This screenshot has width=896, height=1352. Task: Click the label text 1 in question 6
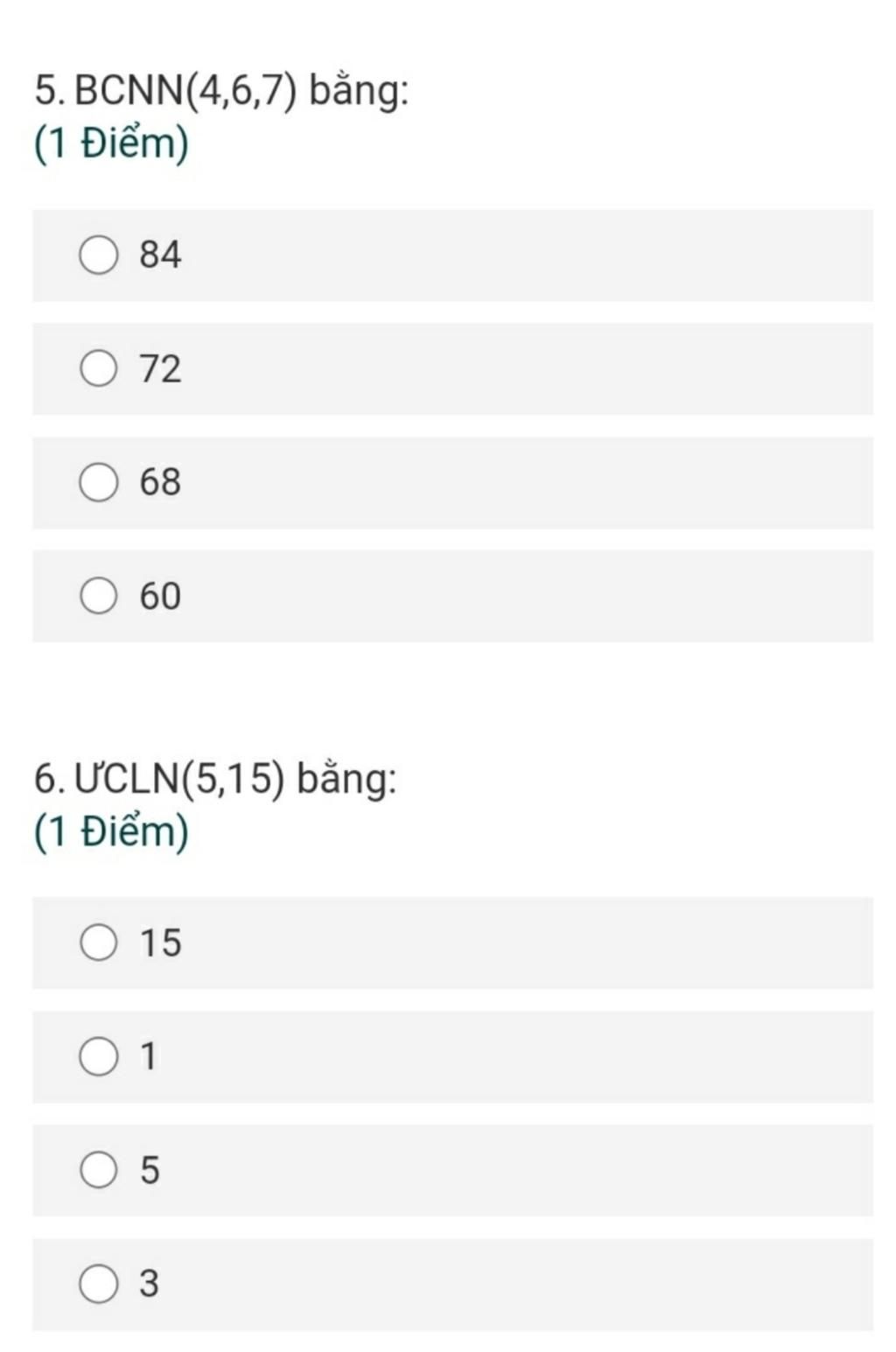coord(149,1056)
